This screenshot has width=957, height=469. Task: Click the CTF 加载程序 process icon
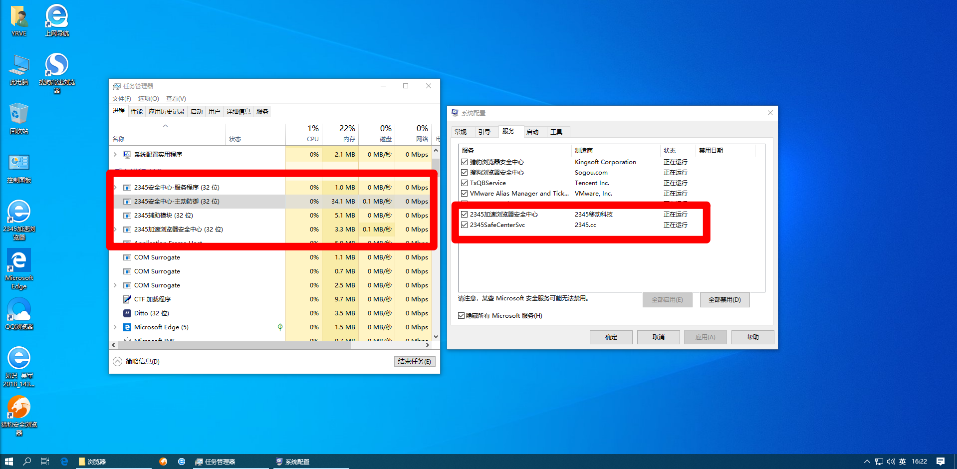[x=127, y=299]
